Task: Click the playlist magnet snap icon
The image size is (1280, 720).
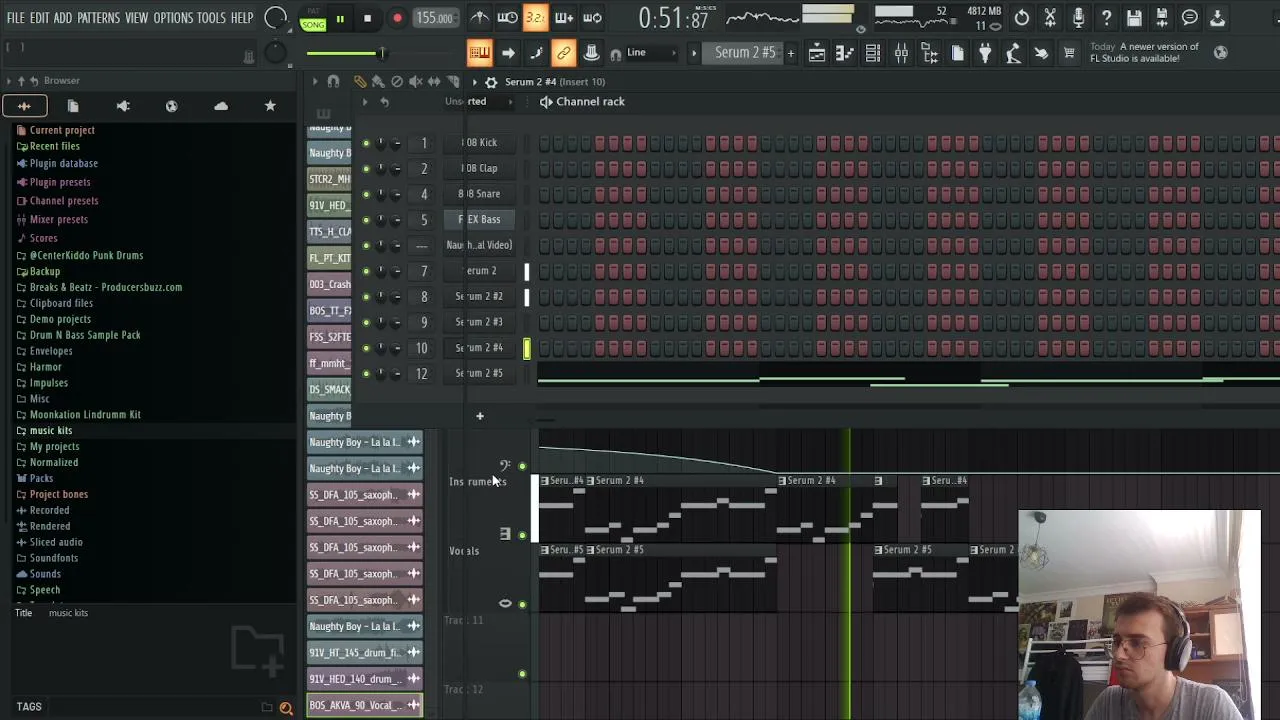Action: click(x=333, y=82)
